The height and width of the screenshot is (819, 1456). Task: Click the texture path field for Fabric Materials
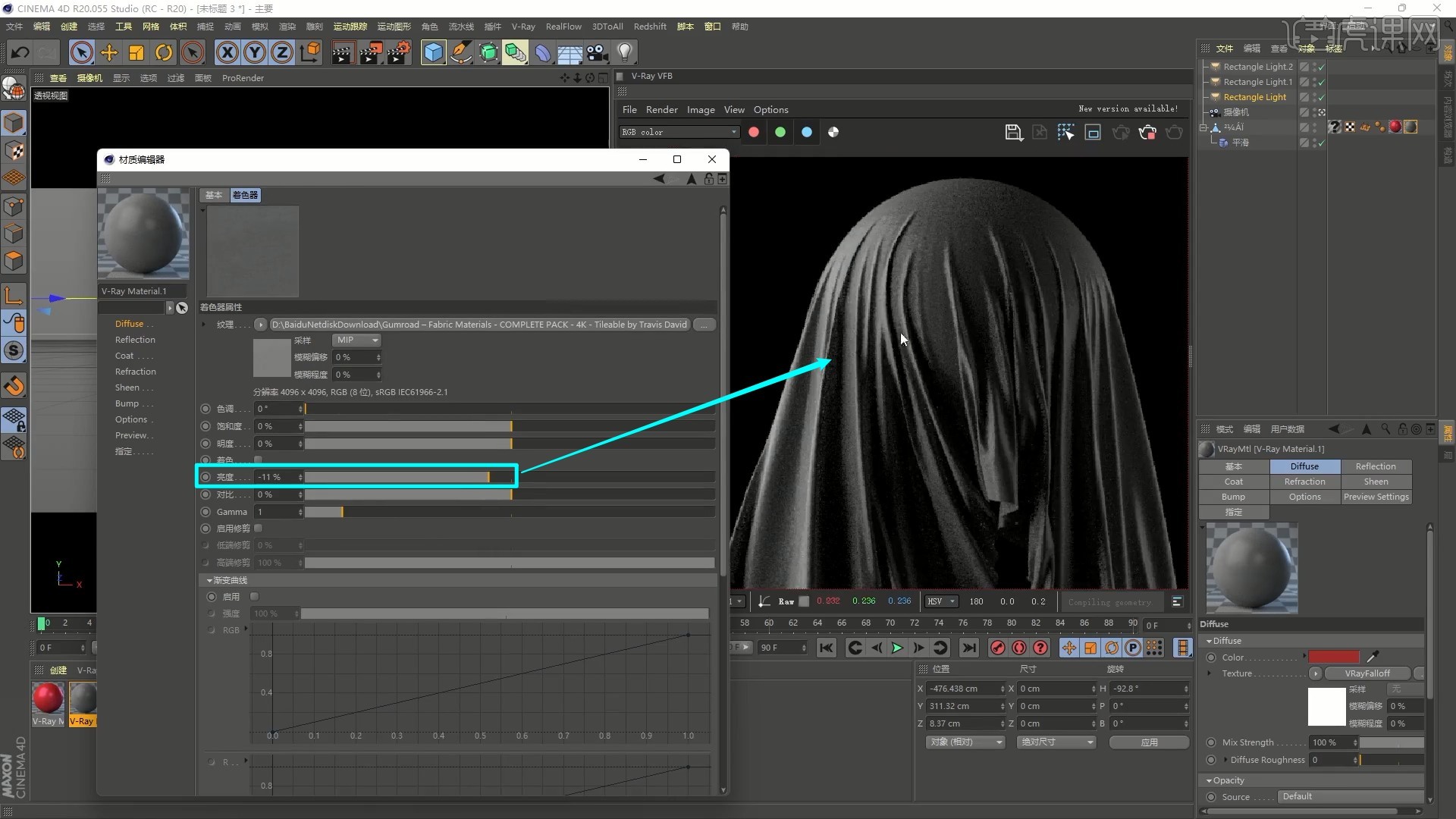click(x=478, y=325)
